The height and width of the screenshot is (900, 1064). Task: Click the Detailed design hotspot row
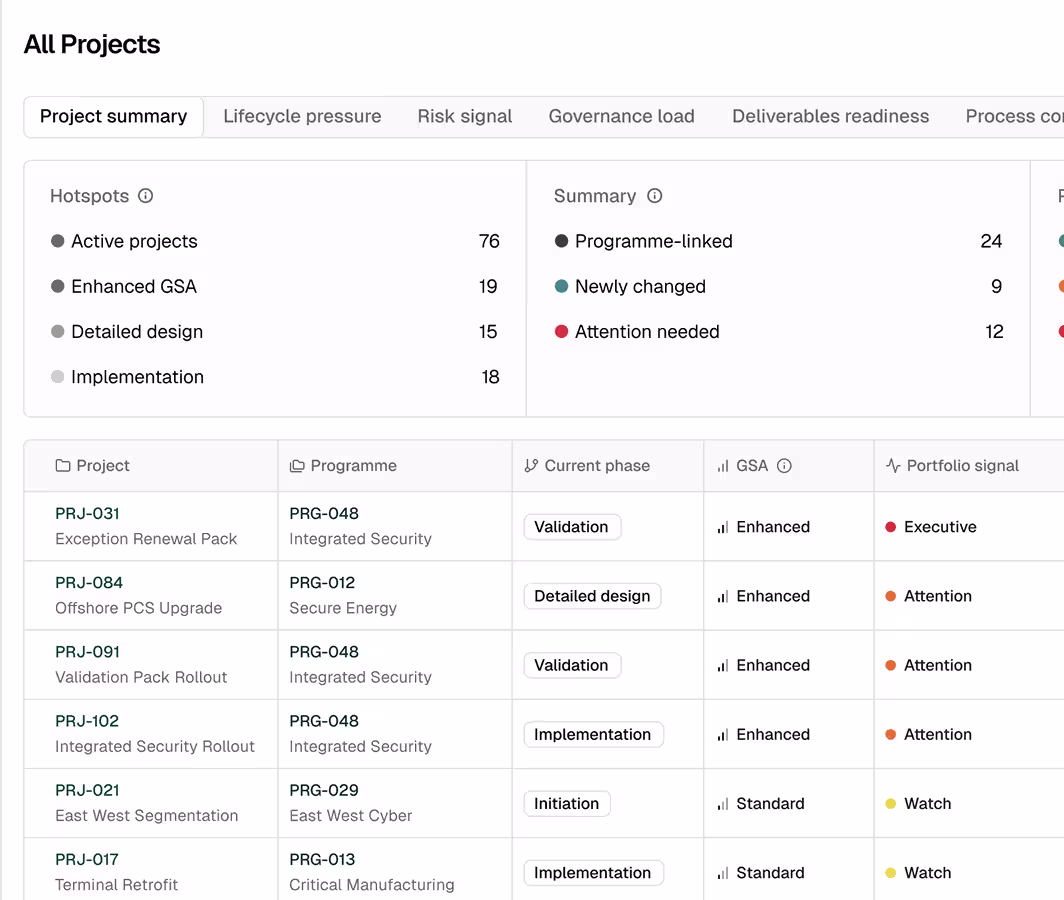tap(275, 332)
